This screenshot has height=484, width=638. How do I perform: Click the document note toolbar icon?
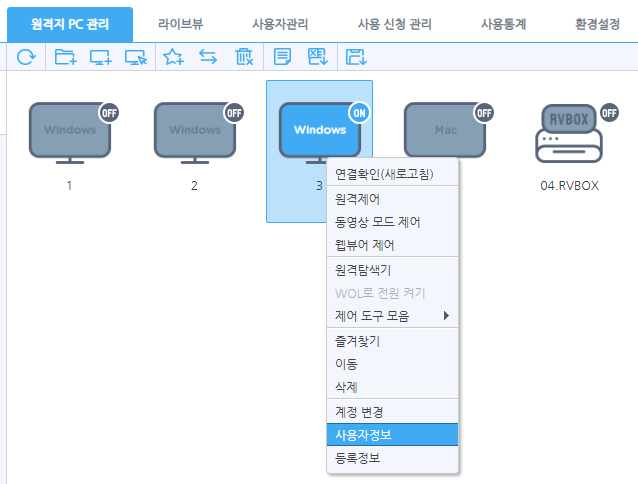[x=282, y=58]
